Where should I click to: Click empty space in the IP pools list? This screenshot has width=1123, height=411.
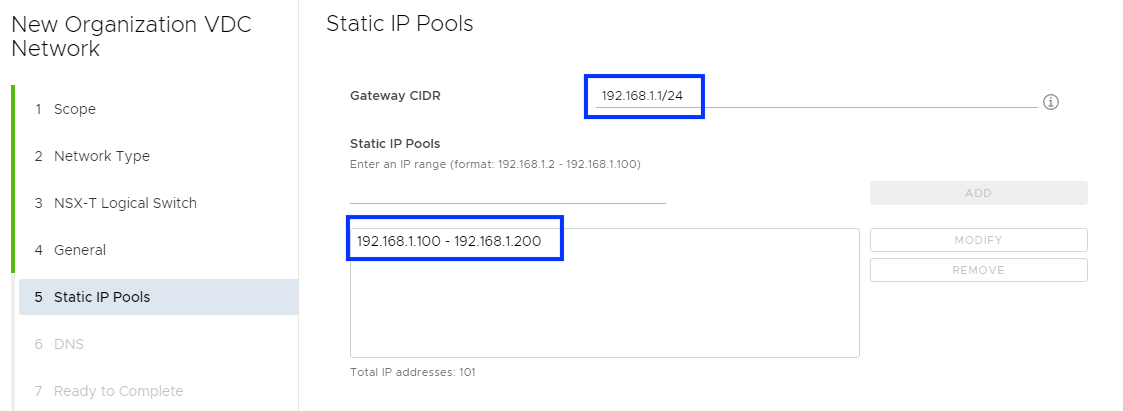coord(604,310)
